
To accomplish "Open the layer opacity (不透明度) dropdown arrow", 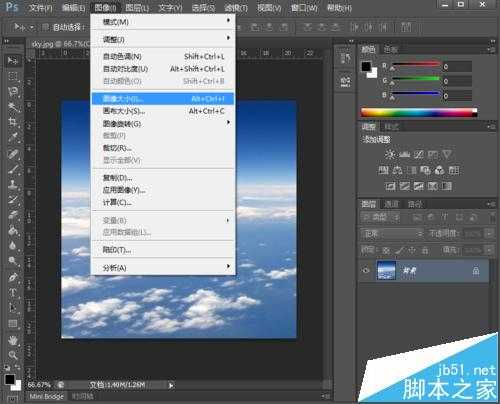I will [x=489, y=234].
